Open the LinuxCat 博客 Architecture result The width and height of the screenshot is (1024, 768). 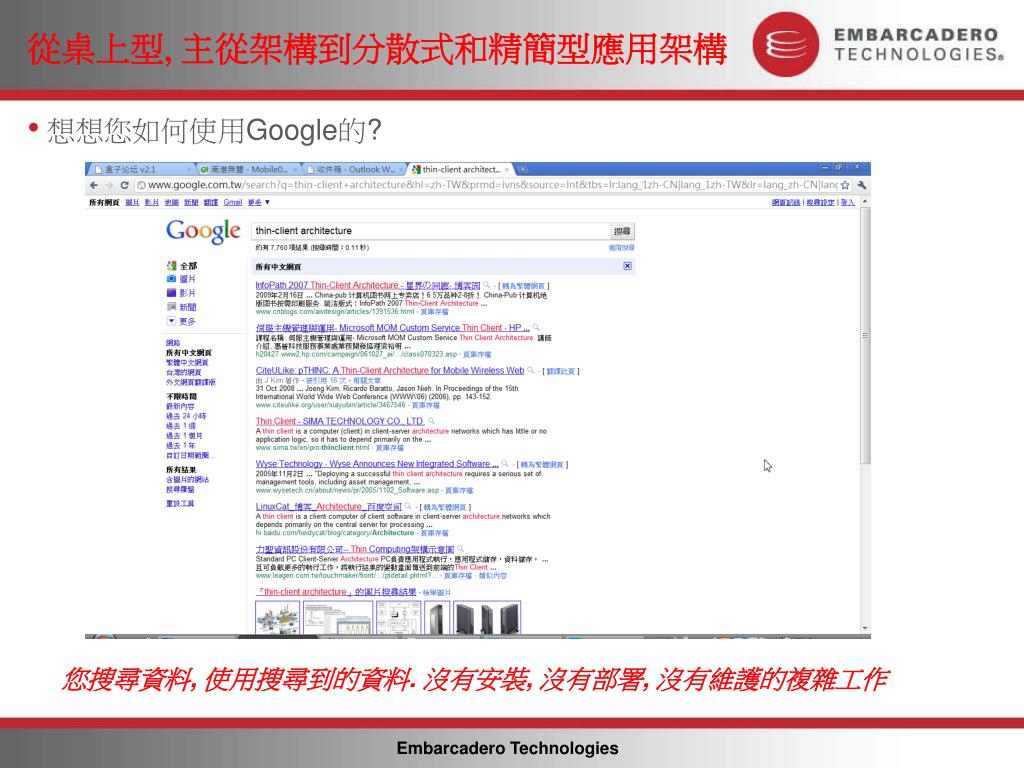click(328, 507)
